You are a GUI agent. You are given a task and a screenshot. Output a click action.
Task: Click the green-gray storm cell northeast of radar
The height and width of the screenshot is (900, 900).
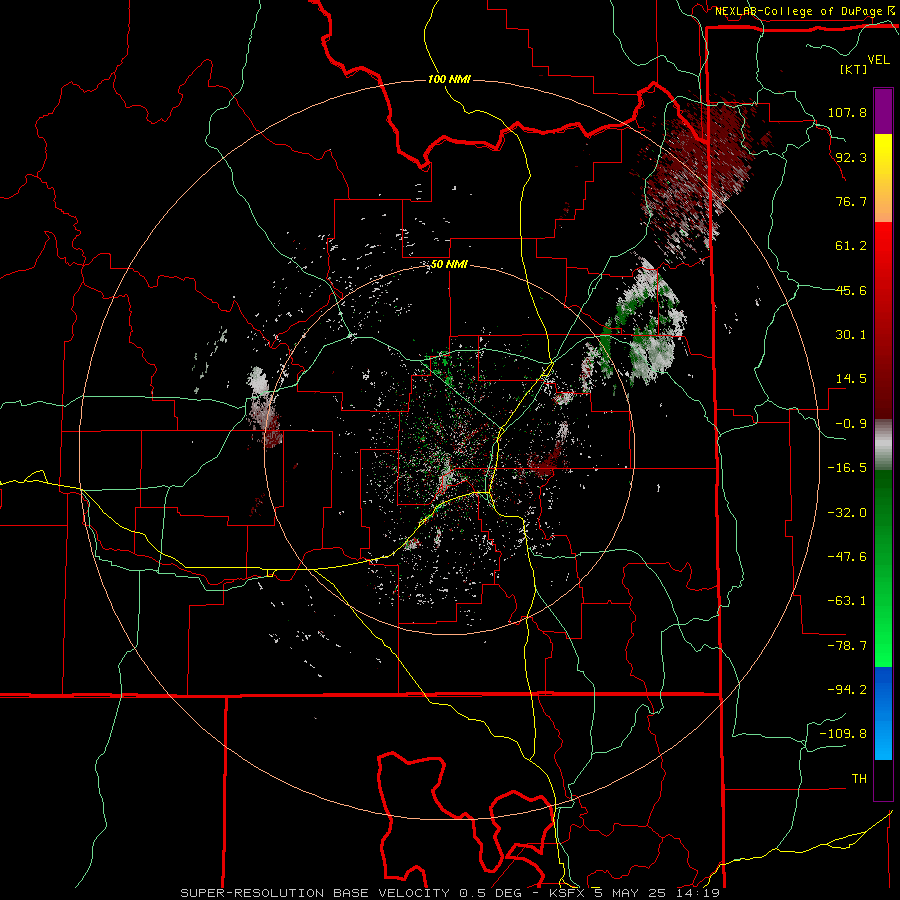(646, 327)
